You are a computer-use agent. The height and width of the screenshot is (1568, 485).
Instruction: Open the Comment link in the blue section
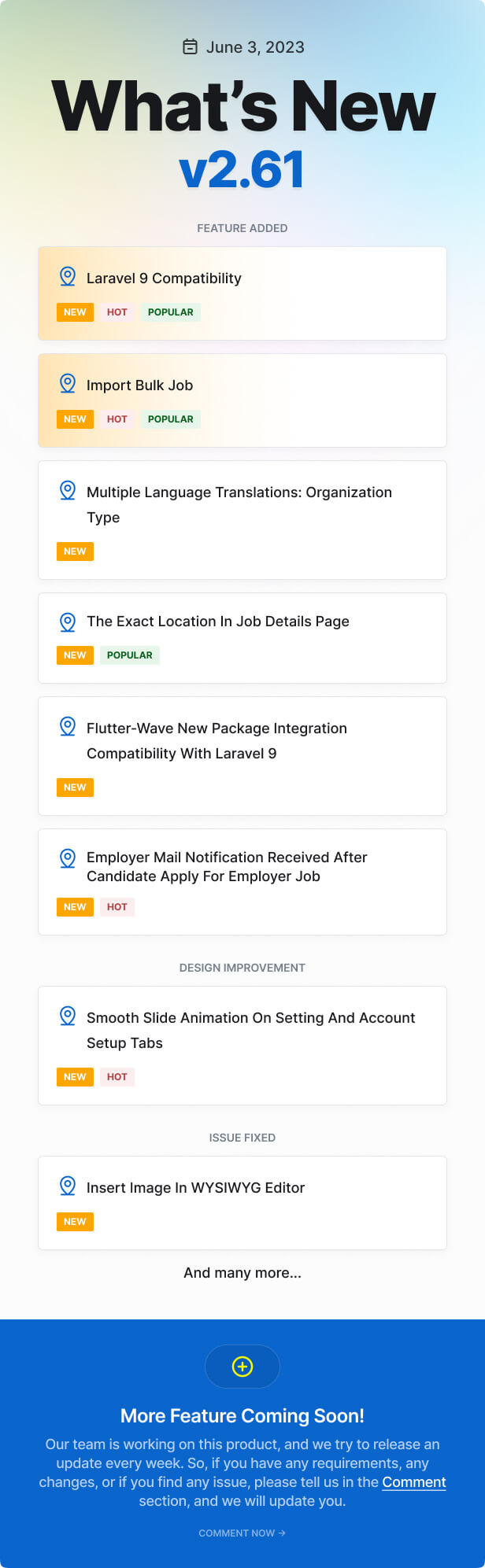pyautogui.click(x=414, y=1482)
